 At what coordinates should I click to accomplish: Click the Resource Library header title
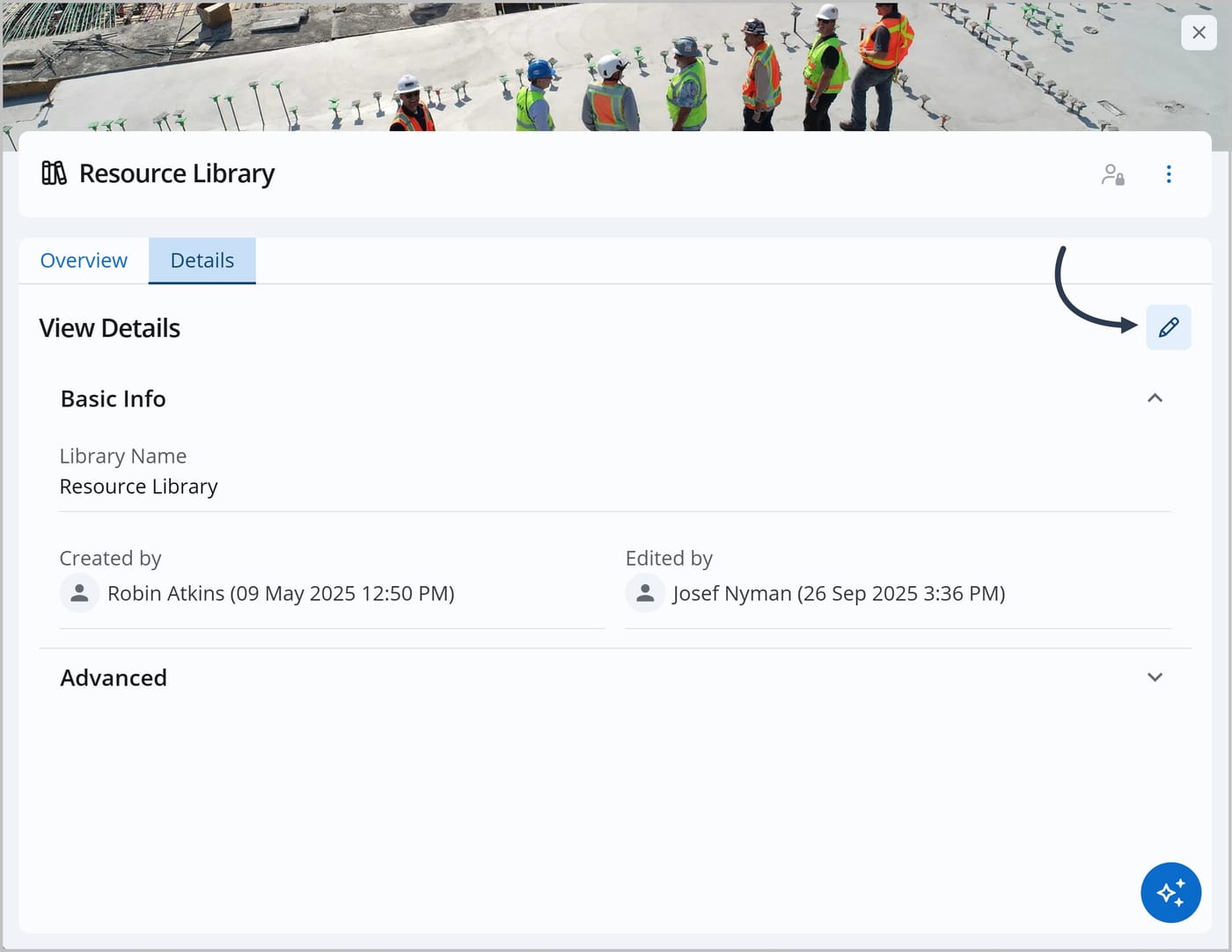(177, 173)
